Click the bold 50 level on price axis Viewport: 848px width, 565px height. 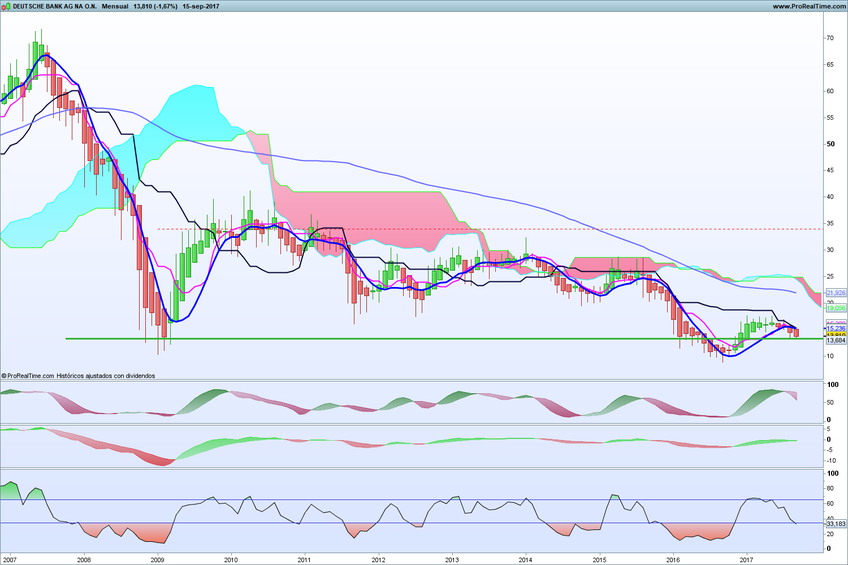(x=830, y=144)
